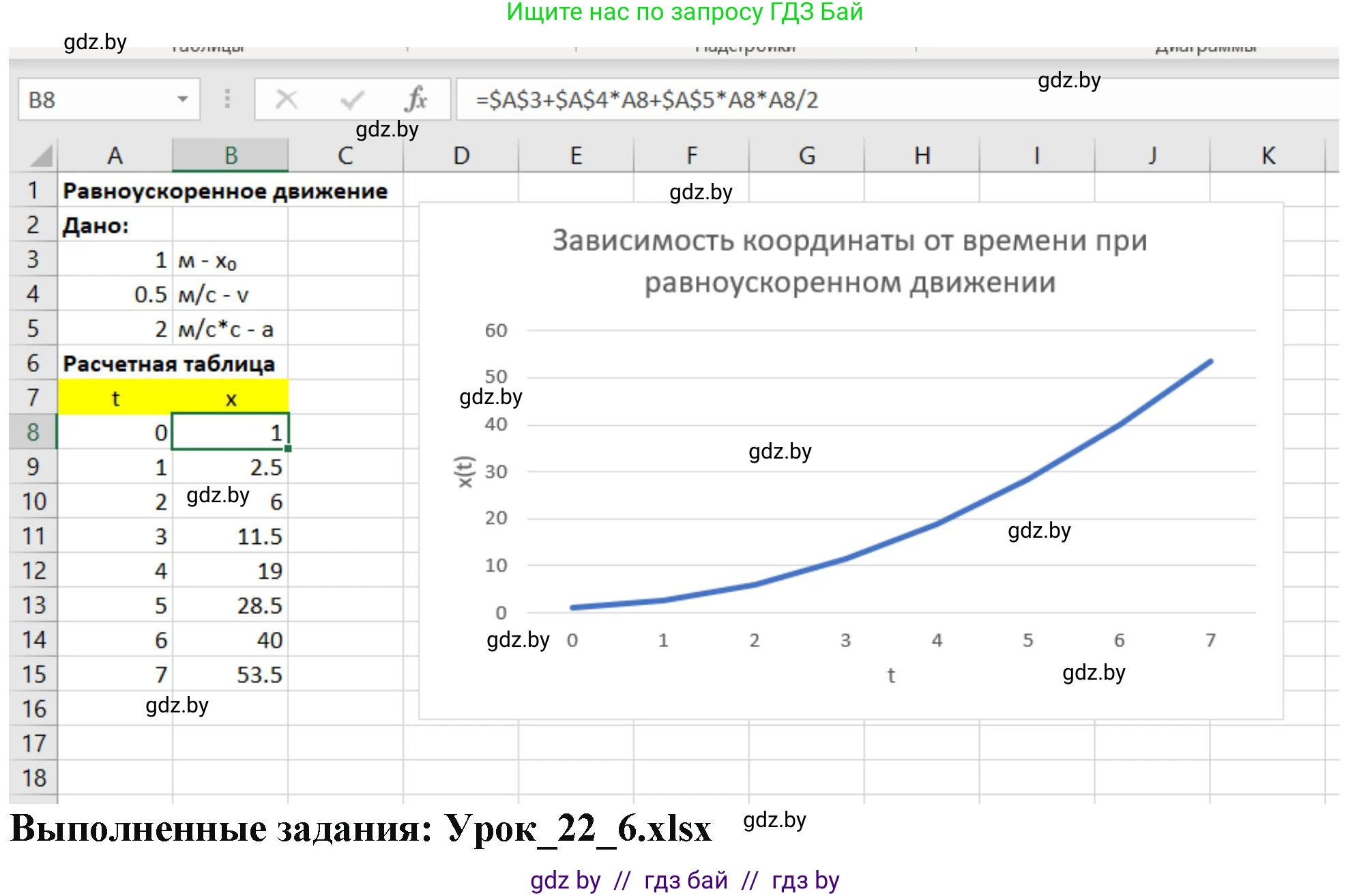Click the Enter checkmark icon in formula bar
This screenshot has height=896, width=1372.
(x=351, y=99)
